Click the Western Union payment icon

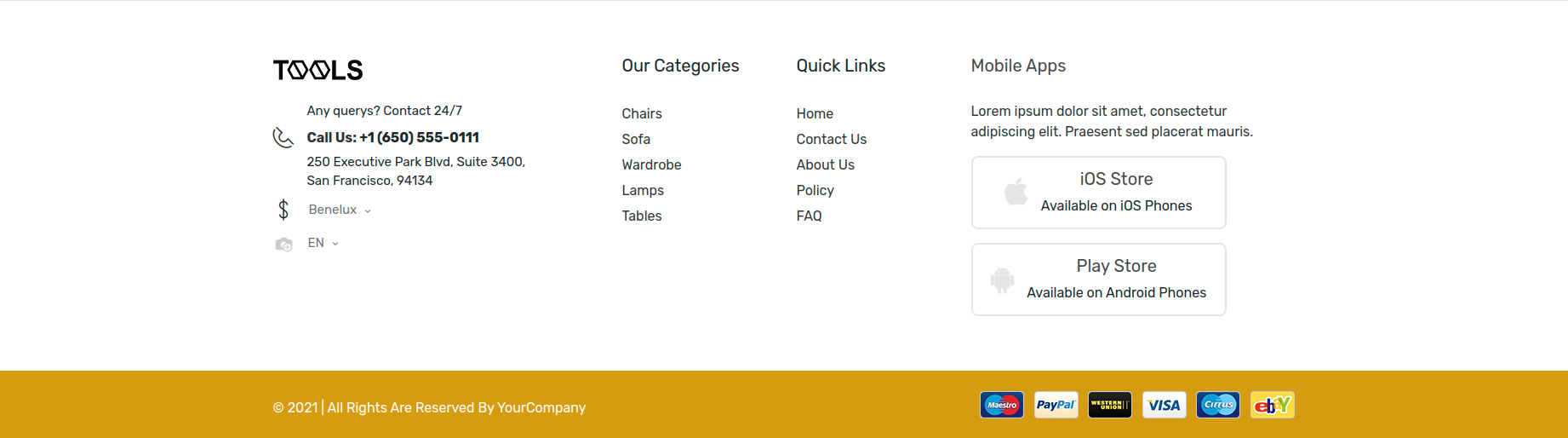pos(1110,405)
